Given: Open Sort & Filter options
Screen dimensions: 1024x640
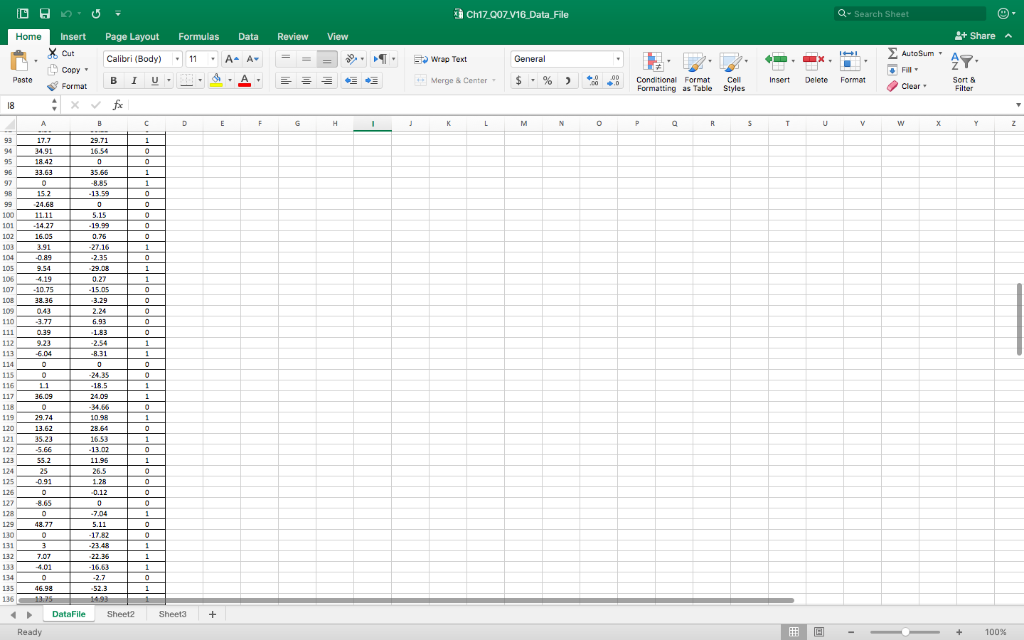Looking at the screenshot, I should 962,72.
